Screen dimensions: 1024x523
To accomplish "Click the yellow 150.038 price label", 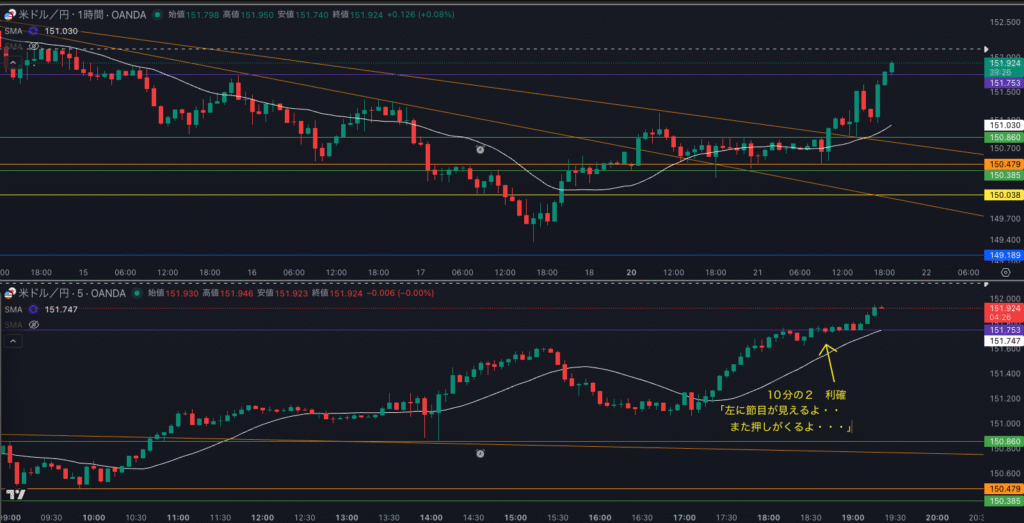I will pyautogui.click(x=1003, y=195).
